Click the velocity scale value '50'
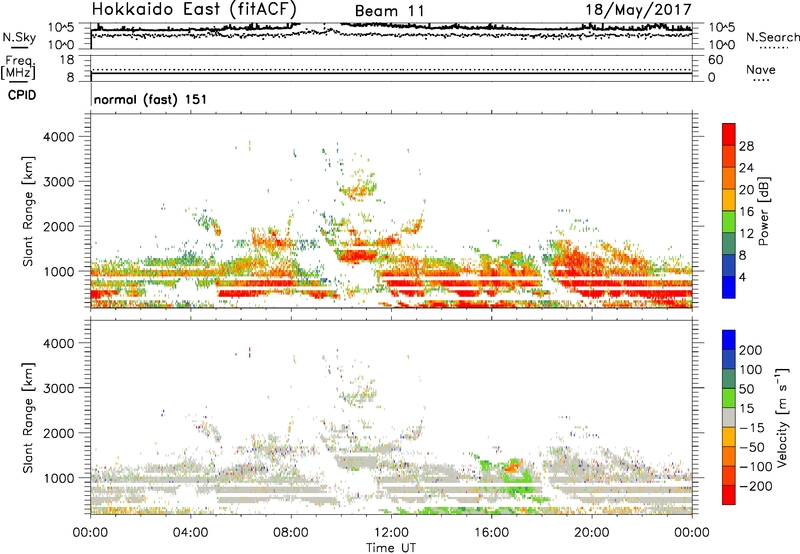Image resolution: width=800 pixels, height=554 pixels. pyautogui.click(x=746, y=389)
